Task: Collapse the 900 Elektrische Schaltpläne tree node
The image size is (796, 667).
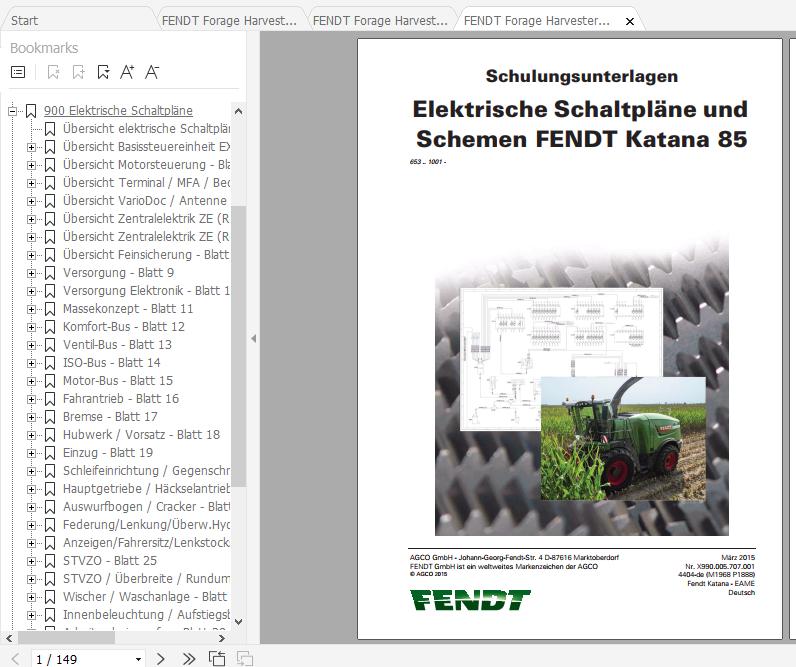Action: click(x=13, y=111)
